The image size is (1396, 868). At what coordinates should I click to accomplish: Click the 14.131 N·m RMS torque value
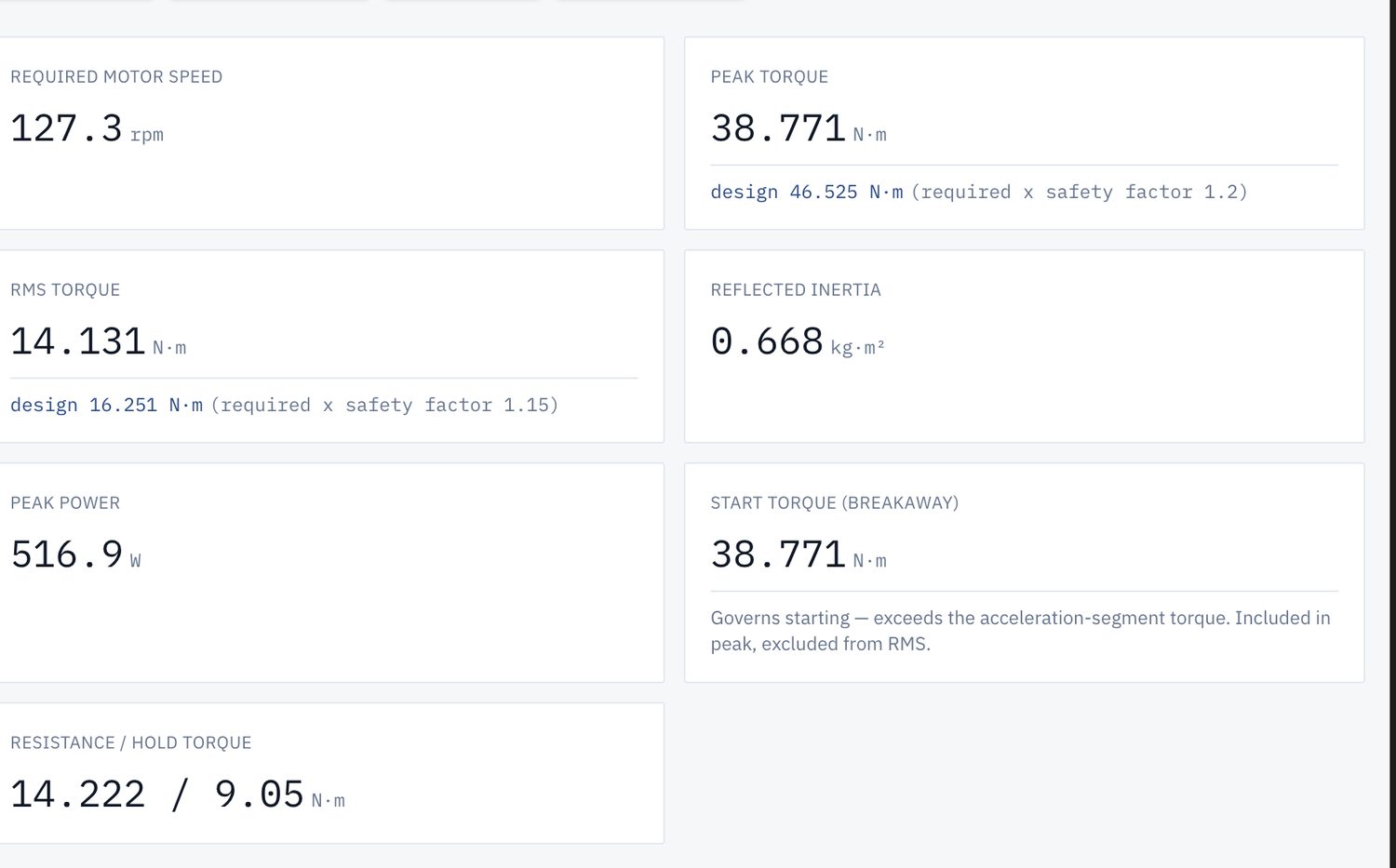click(98, 342)
